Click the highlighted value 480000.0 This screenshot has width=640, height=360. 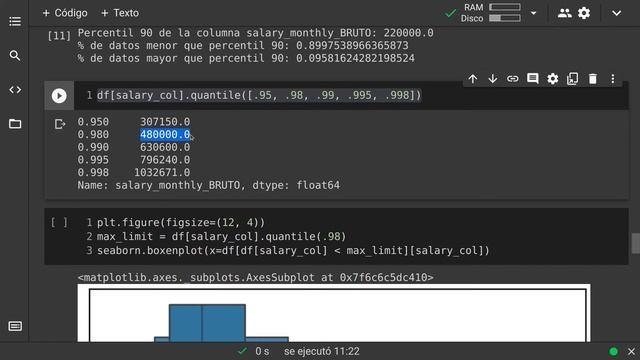165,134
